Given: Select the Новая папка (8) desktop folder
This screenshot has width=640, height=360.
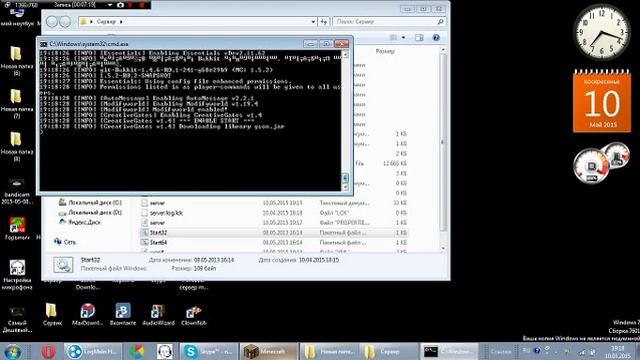Looking at the screenshot, I should click(x=17, y=147).
